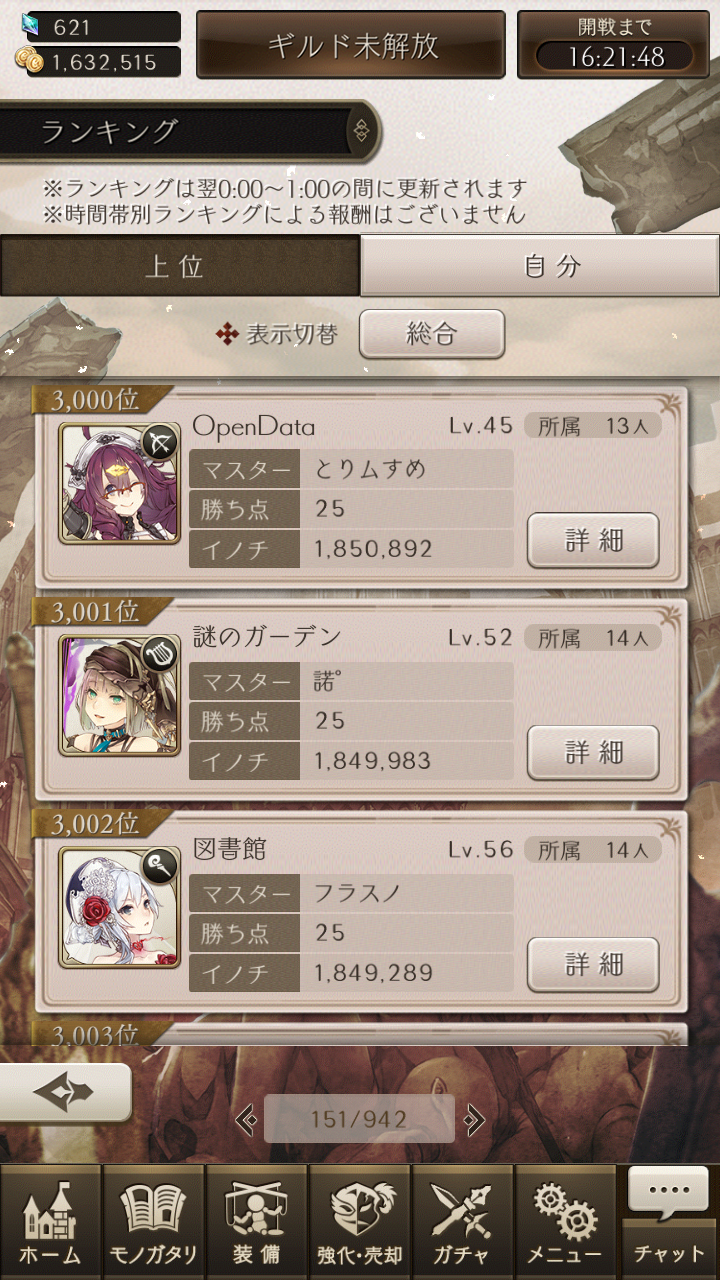Expand the ランキング header ornament
720x1280 pixels.
361,130
